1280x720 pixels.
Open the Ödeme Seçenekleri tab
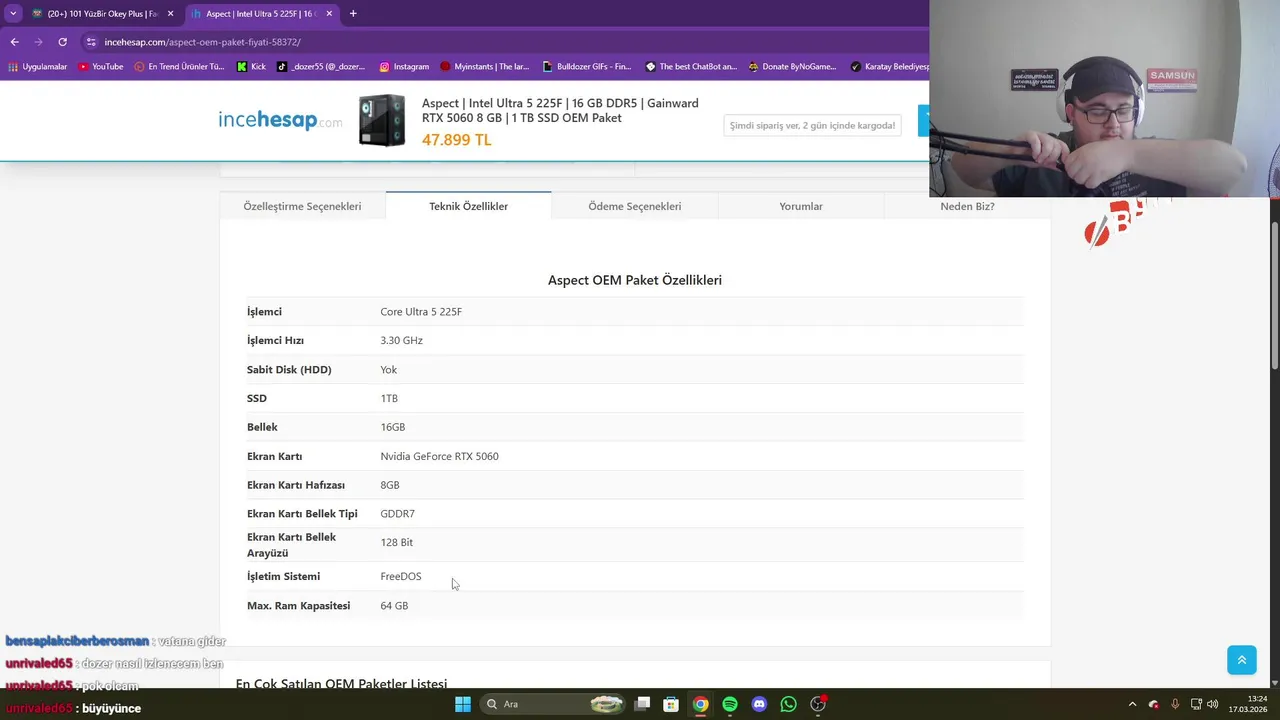click(634, 206)
